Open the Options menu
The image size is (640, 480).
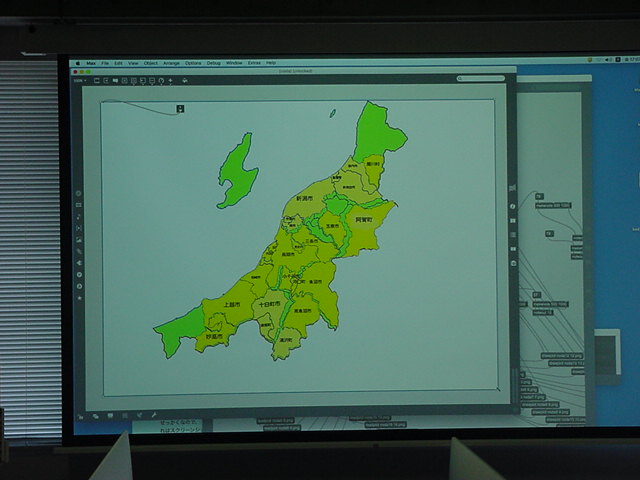pyautogui.click(x=193, y=63)
